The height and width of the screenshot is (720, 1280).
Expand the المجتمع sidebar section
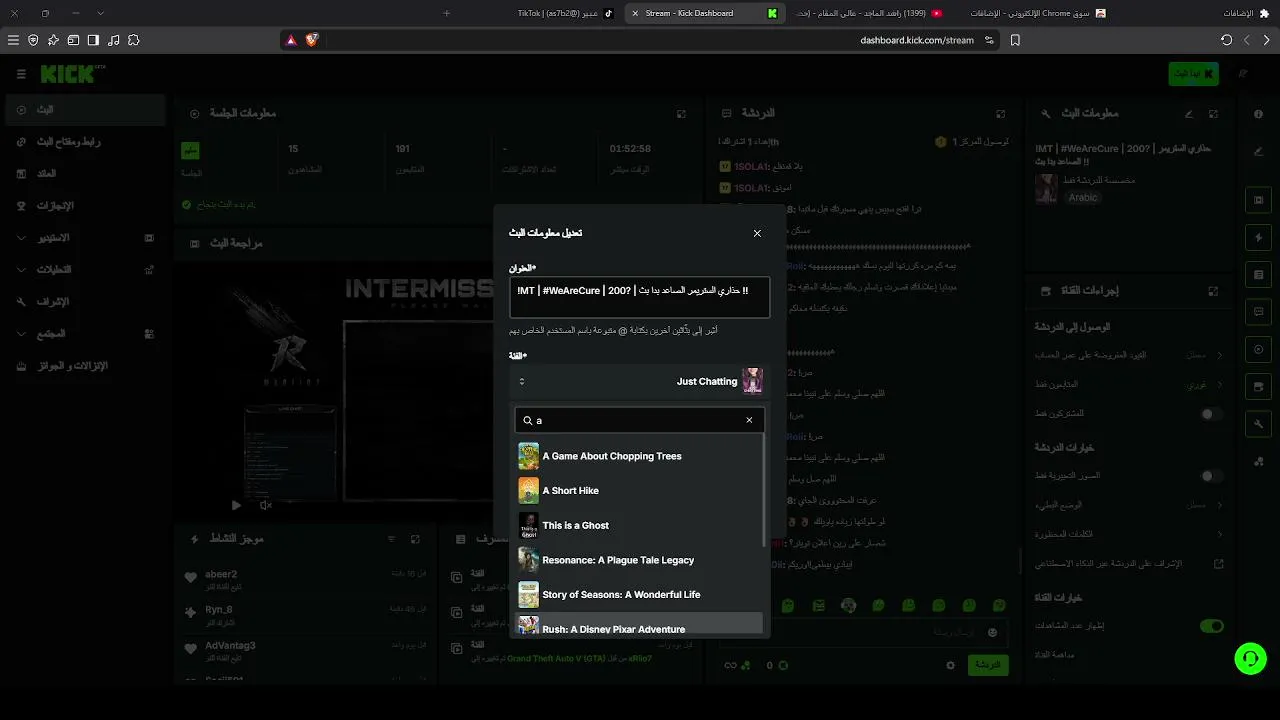[86, 334]
